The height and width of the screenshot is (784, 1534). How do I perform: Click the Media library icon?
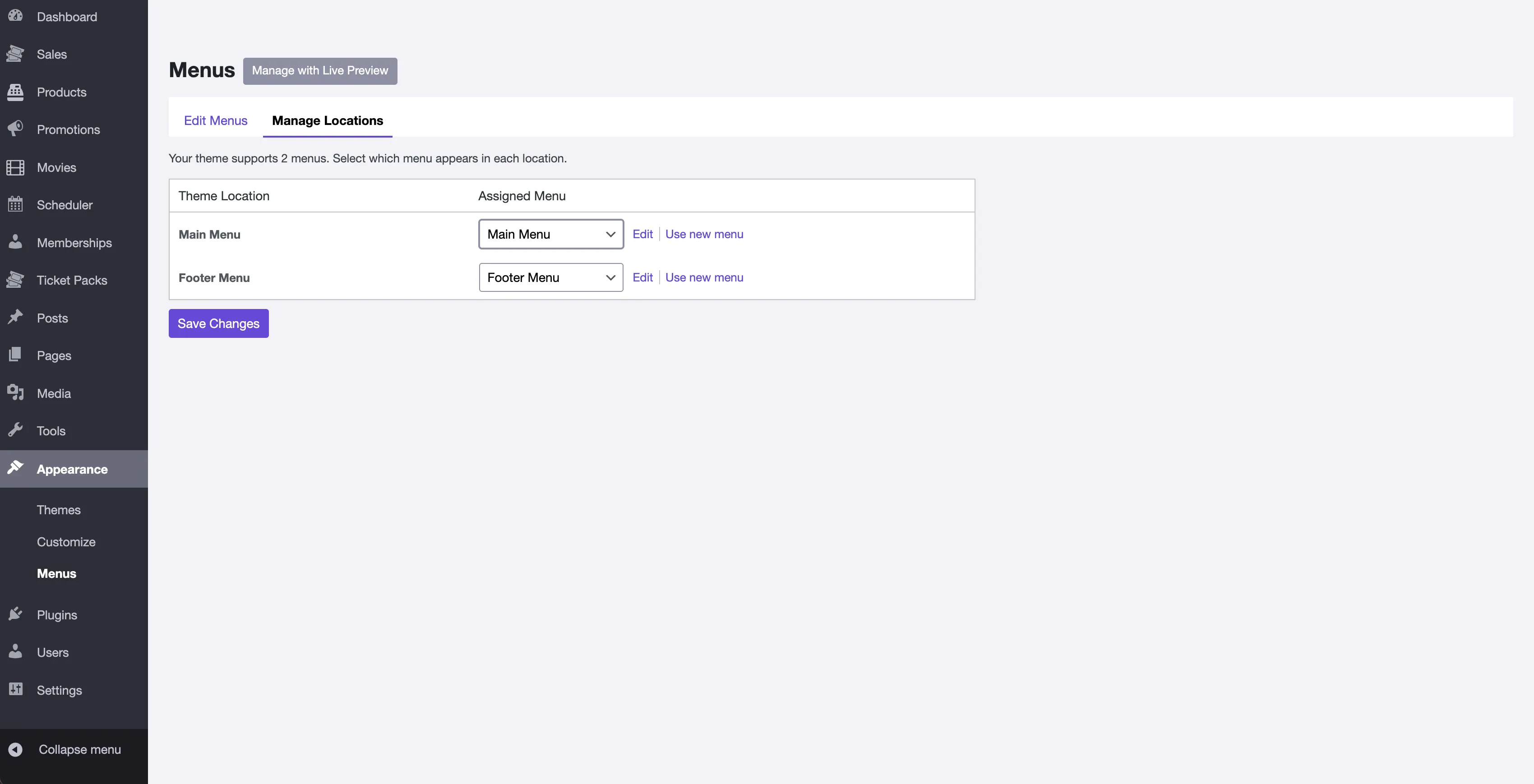[x=15, y=393]
